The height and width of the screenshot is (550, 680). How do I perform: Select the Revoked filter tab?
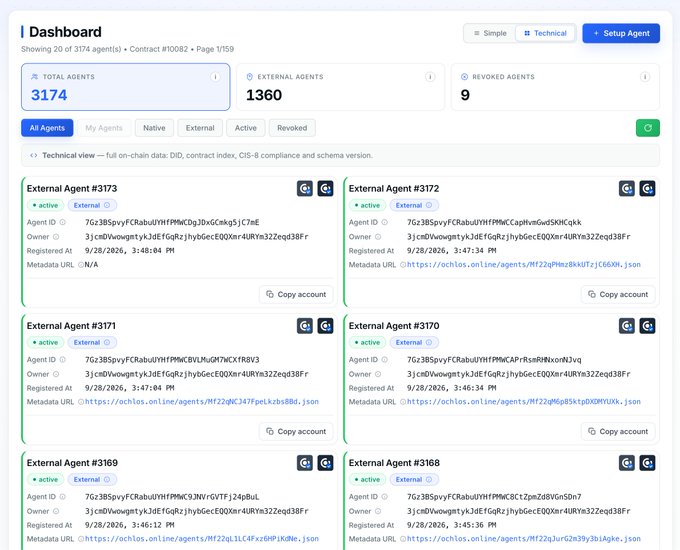pos(292,128)
